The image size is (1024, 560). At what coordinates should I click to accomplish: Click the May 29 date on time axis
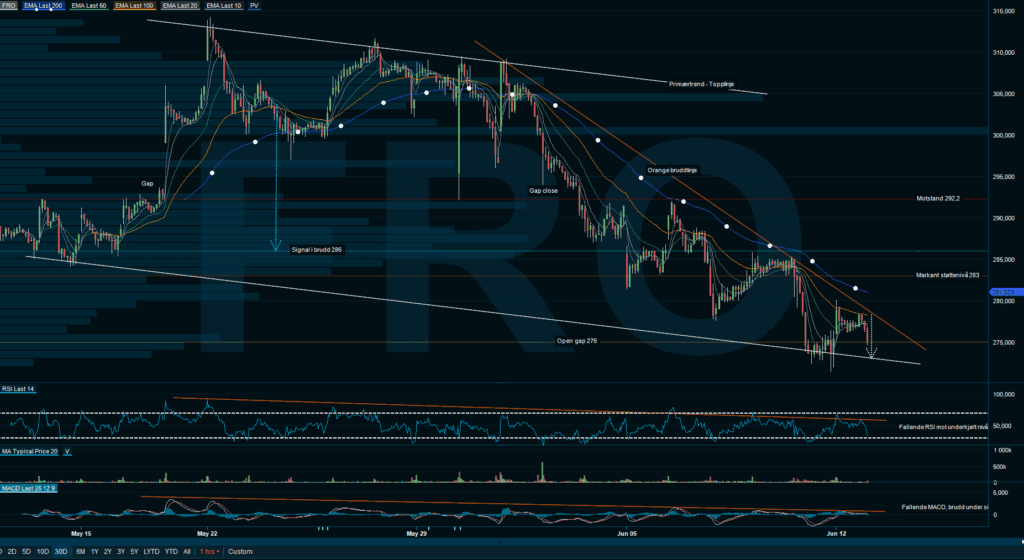coord(417,534)
